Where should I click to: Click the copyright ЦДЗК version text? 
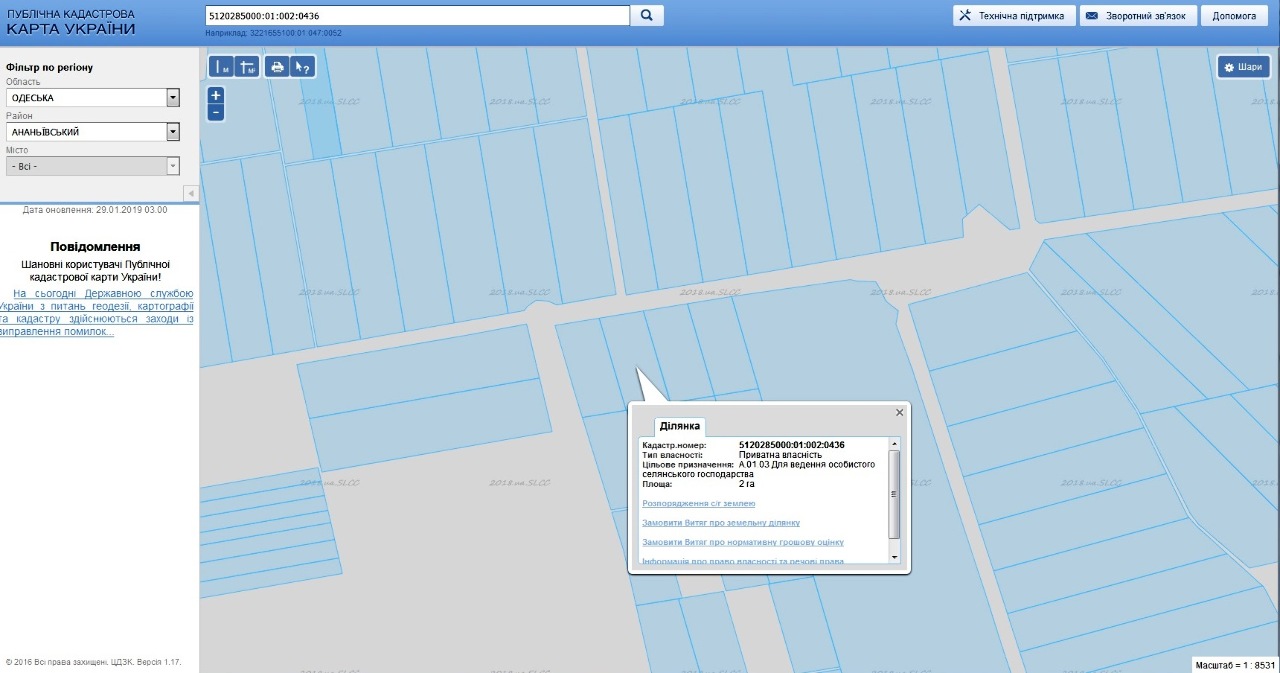coord(93,661)
